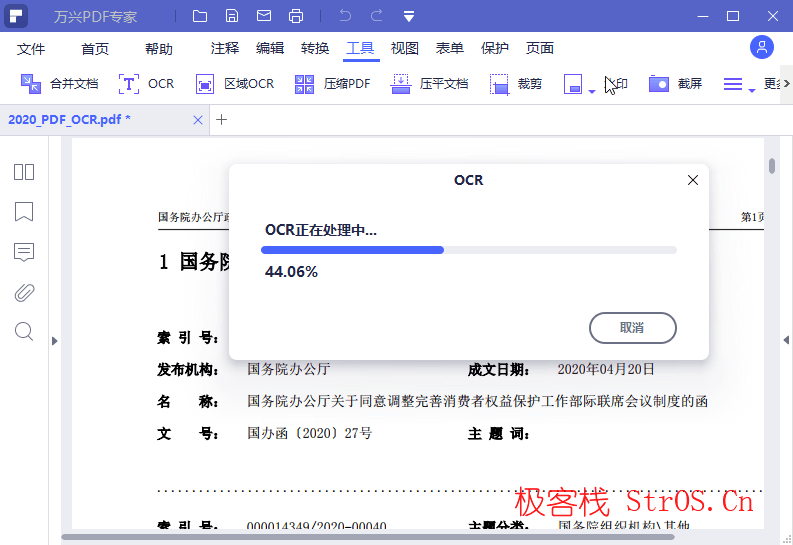Click the save disk icon
The image size is (793, 545).
tap(232, 16)
